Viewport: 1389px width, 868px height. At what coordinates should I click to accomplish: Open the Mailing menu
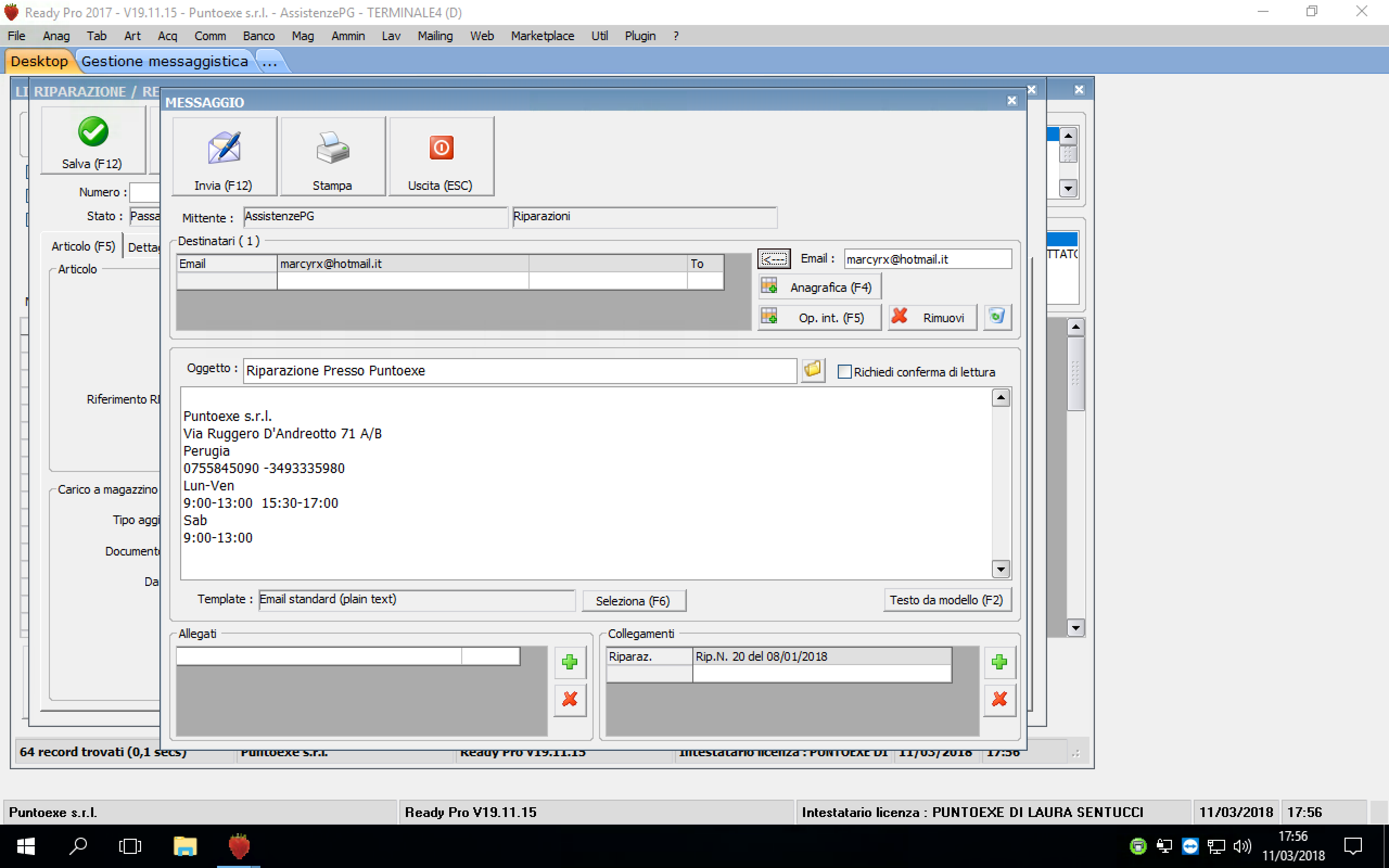[x=435, y=36]
